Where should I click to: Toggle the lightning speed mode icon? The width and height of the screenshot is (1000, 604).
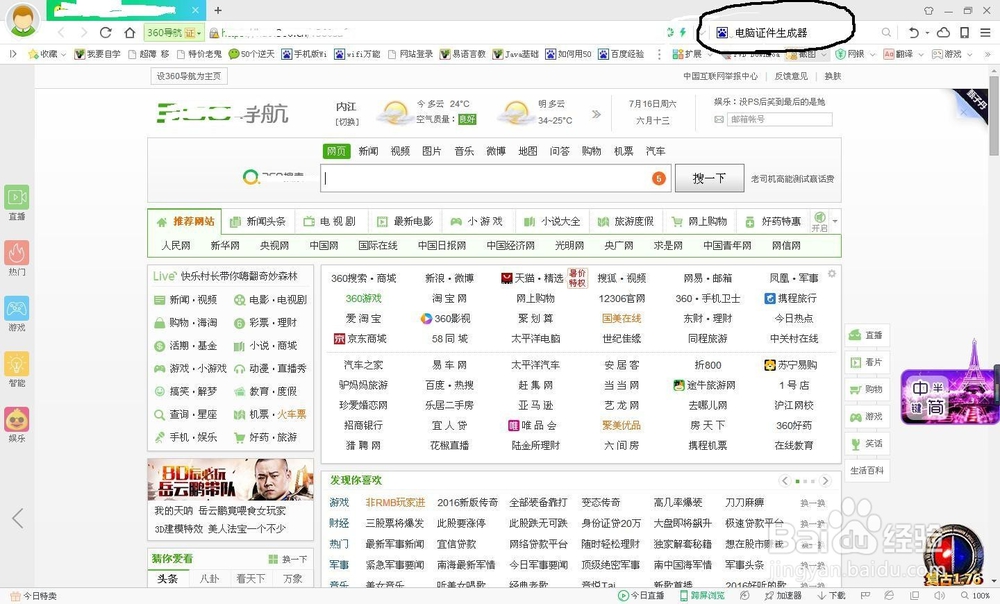click(x=683, y=33)
